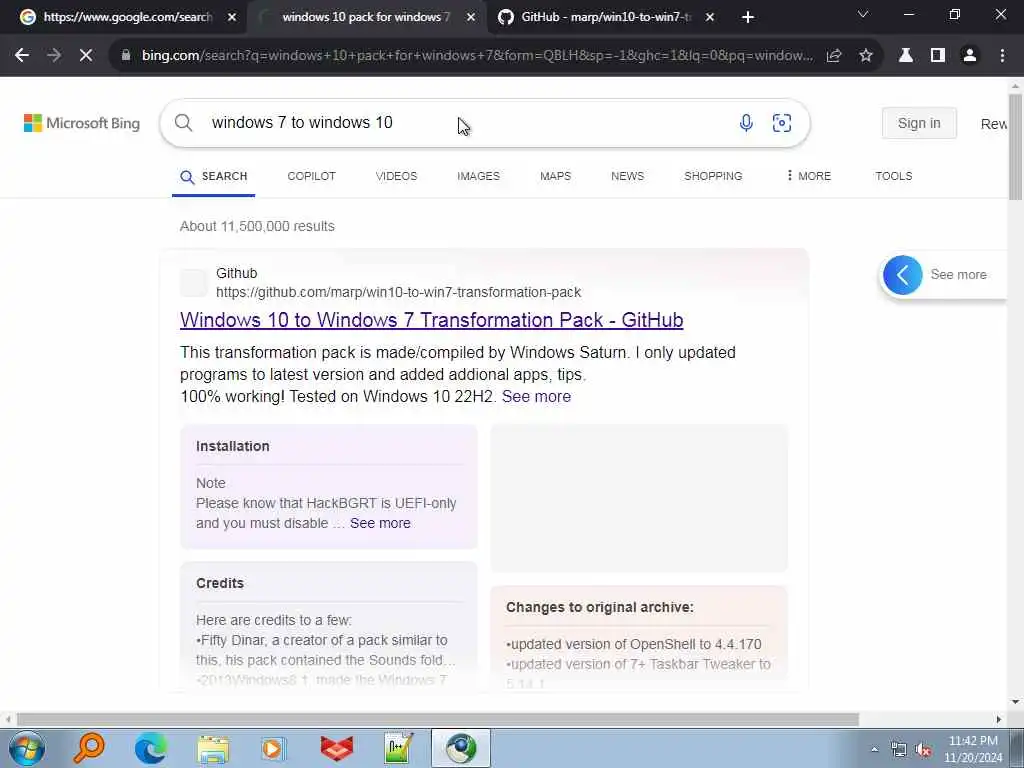This screenshot has width=1024, height=768.
Task: Open the MAPS results tab
Action: click(x=556, y=176)
